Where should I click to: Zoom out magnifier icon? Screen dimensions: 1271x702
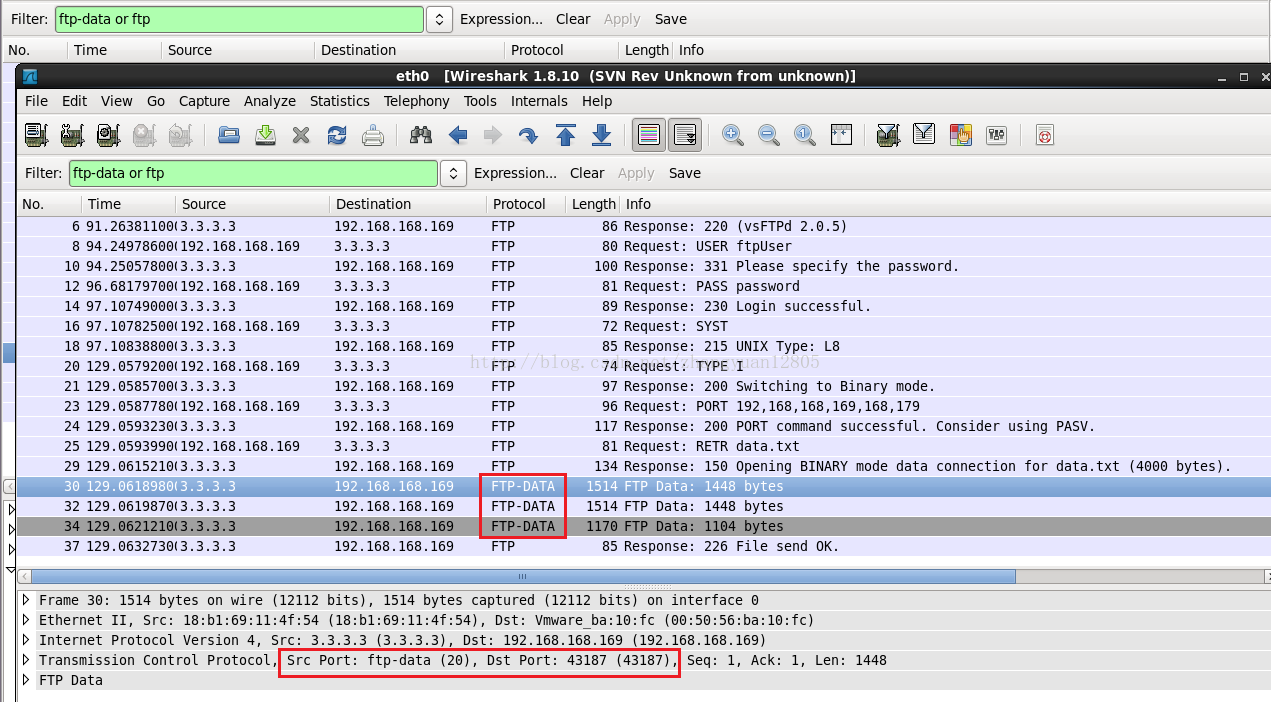tap(769, 135)
